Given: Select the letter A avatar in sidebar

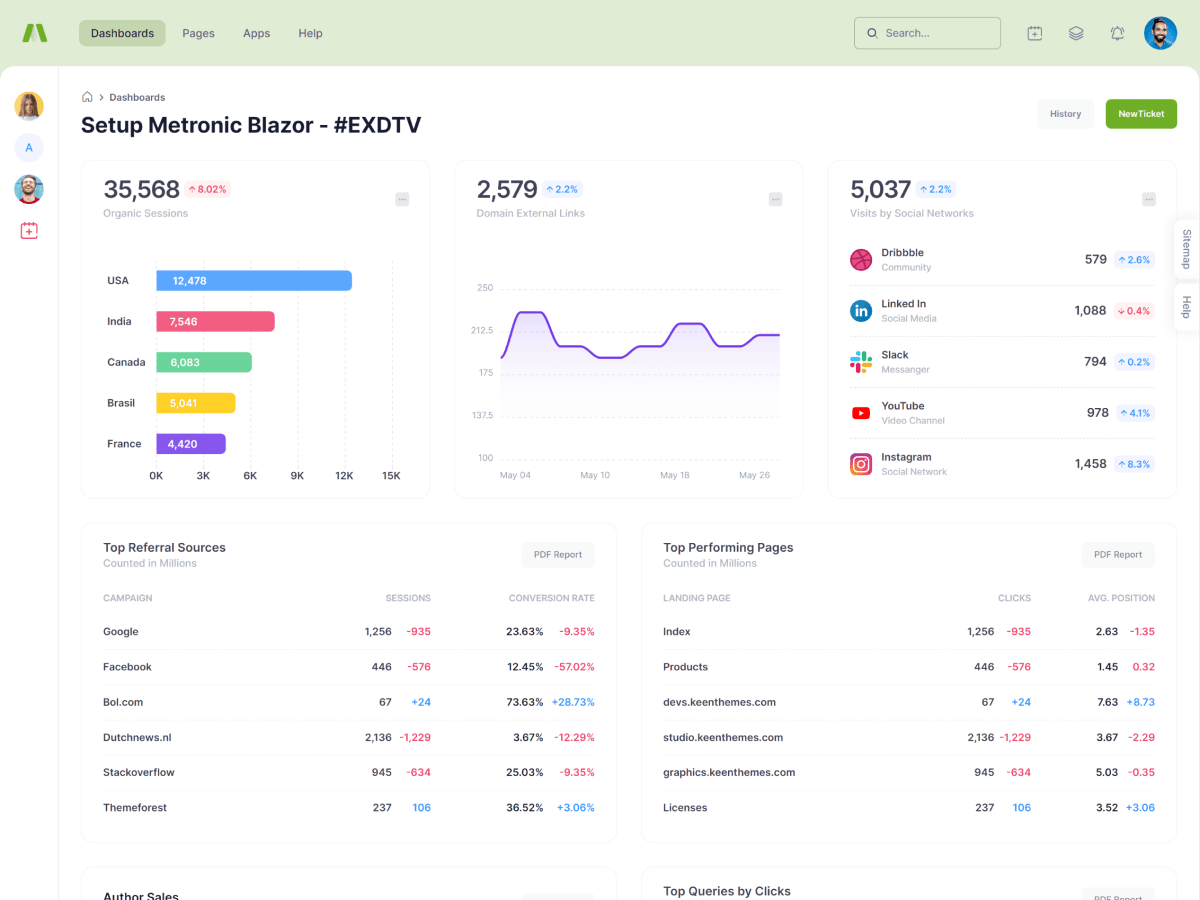Looking at the screenshot, I should coord(29,148).
